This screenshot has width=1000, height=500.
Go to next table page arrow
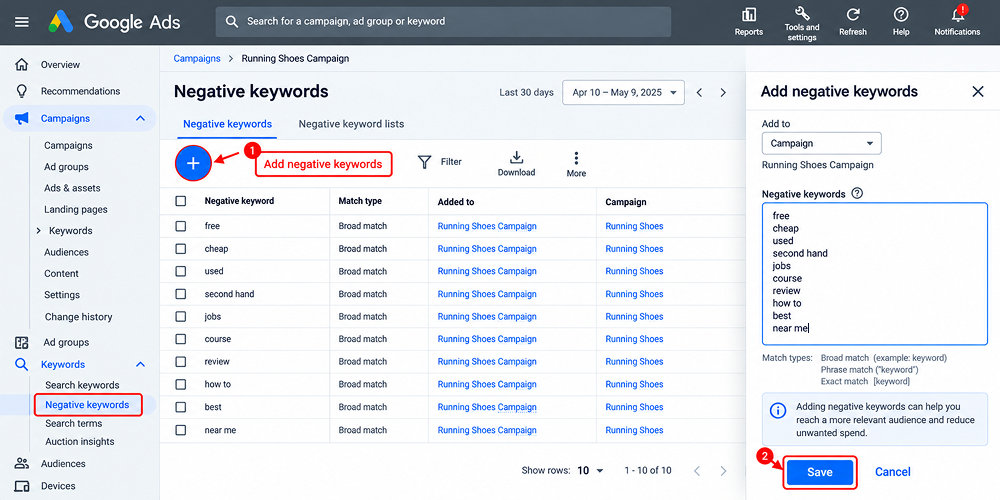pyautogui.click(x=723, y=471)
